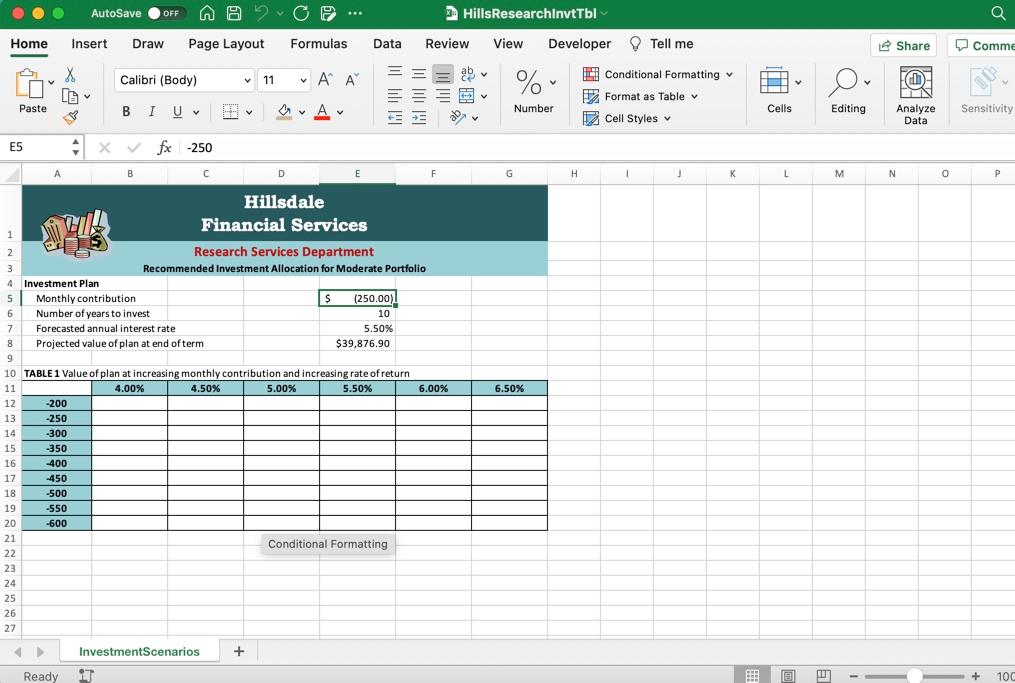
Task: Click the zoom slider handle
Action: click(x=914, y=676)
